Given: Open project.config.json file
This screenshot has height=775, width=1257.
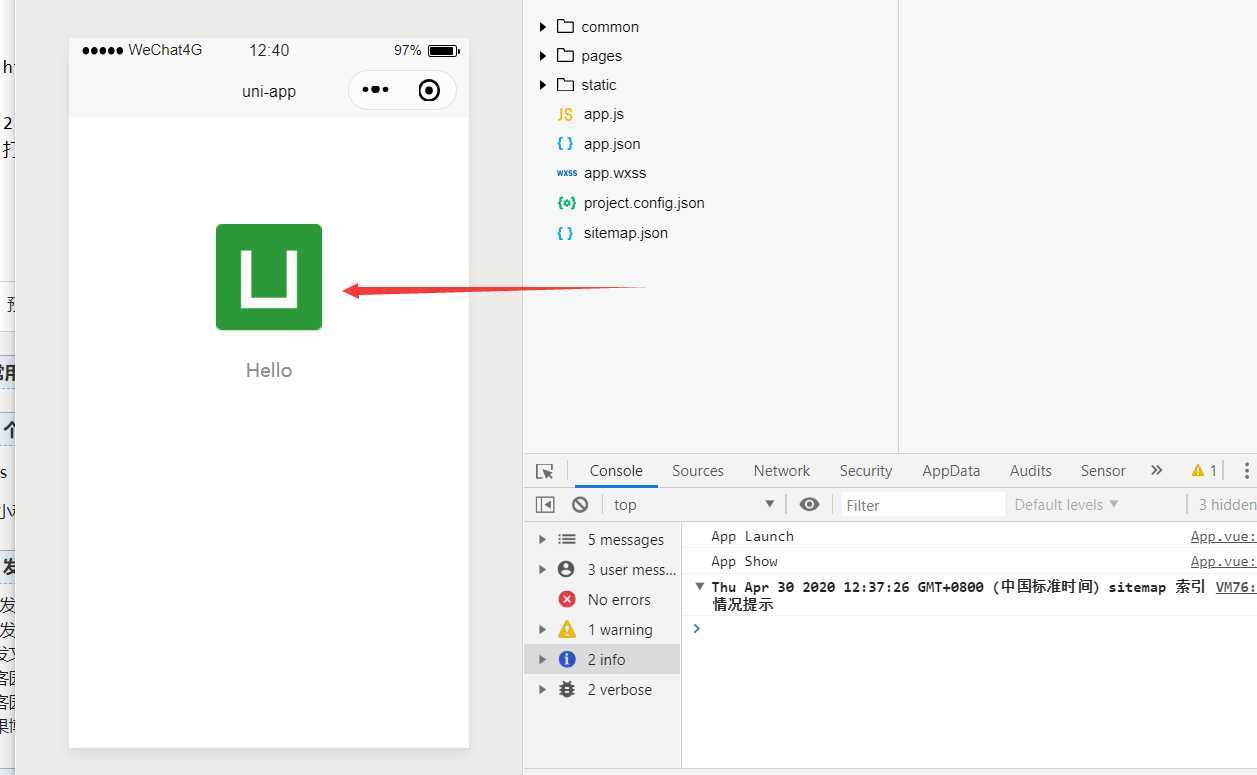Looking at the screenshot, I should tap(644, 203).
